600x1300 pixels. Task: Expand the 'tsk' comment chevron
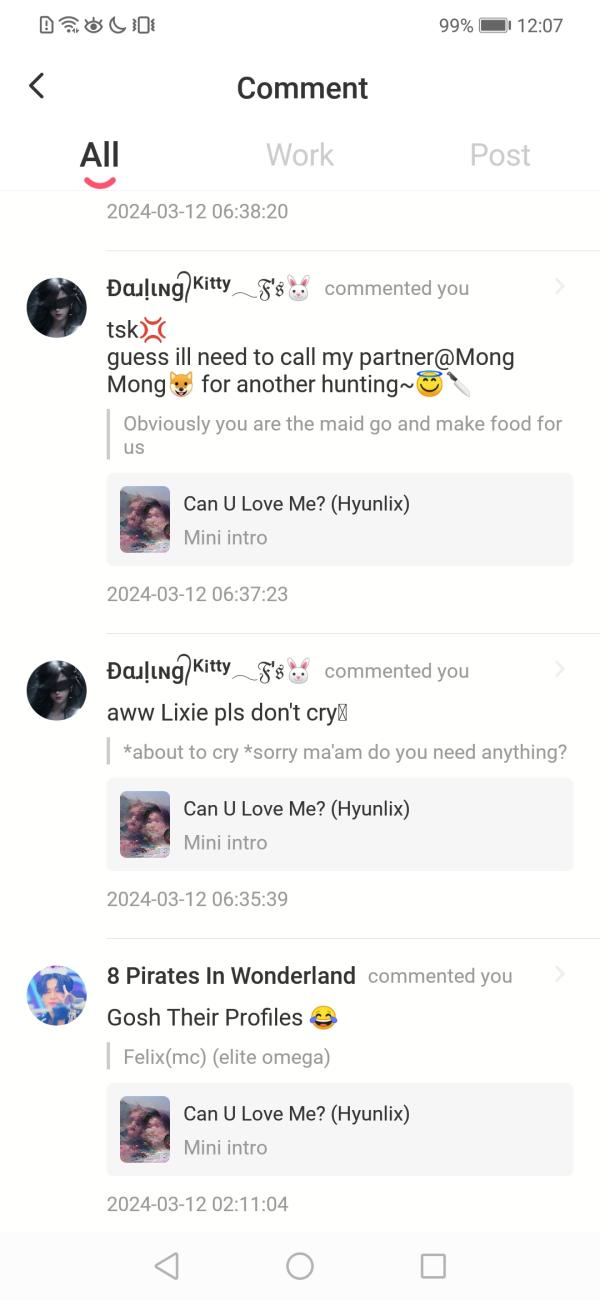coord(559,287)
